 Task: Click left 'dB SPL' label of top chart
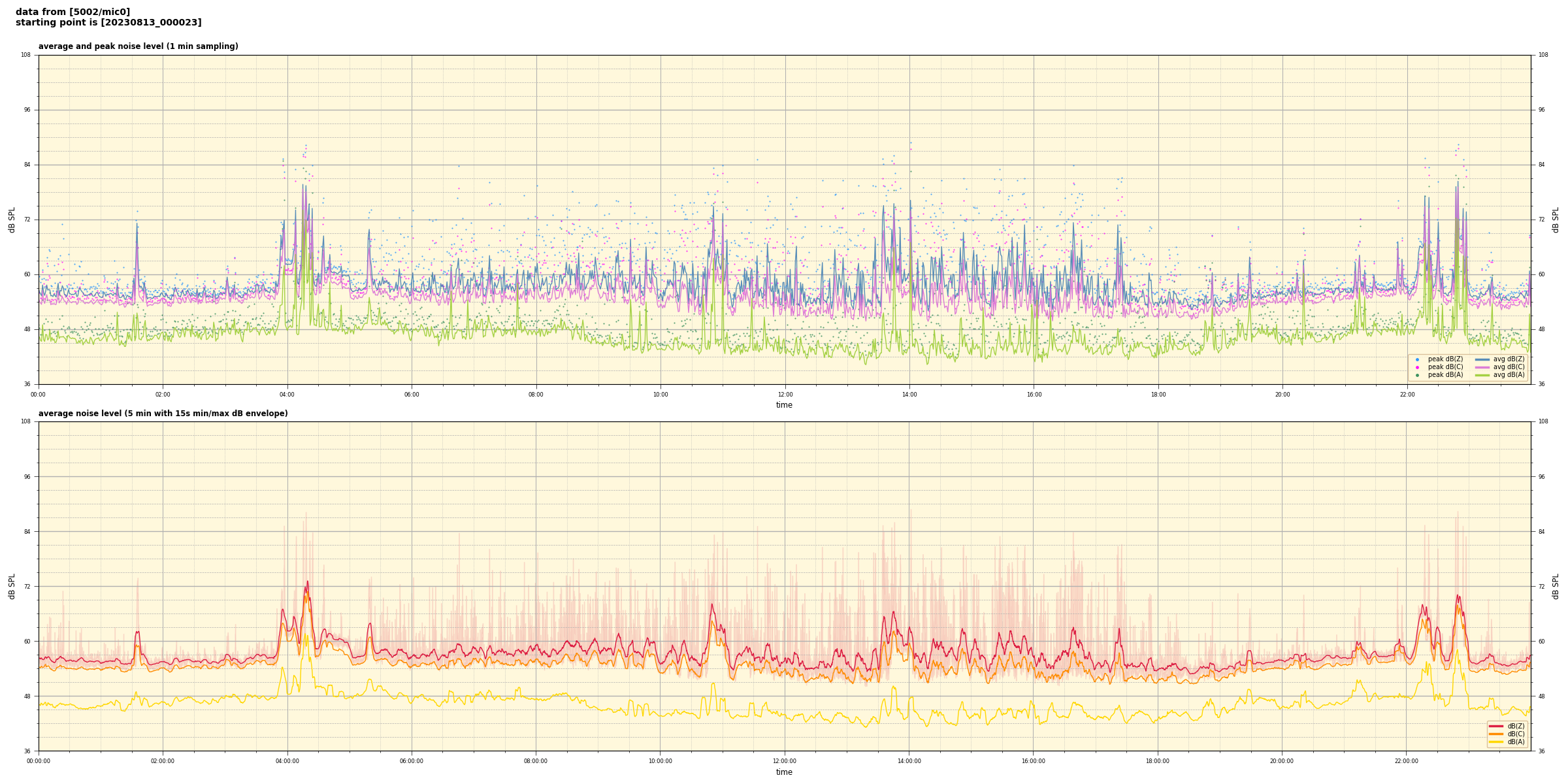(12, 220)
